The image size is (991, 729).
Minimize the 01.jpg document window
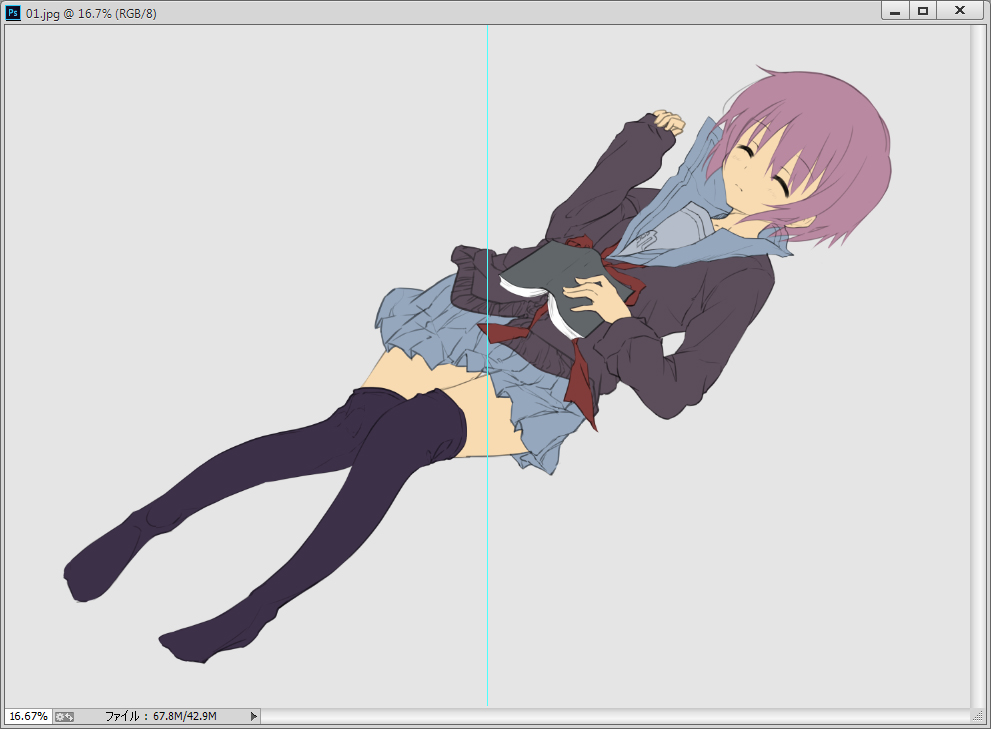coord(895,11)
